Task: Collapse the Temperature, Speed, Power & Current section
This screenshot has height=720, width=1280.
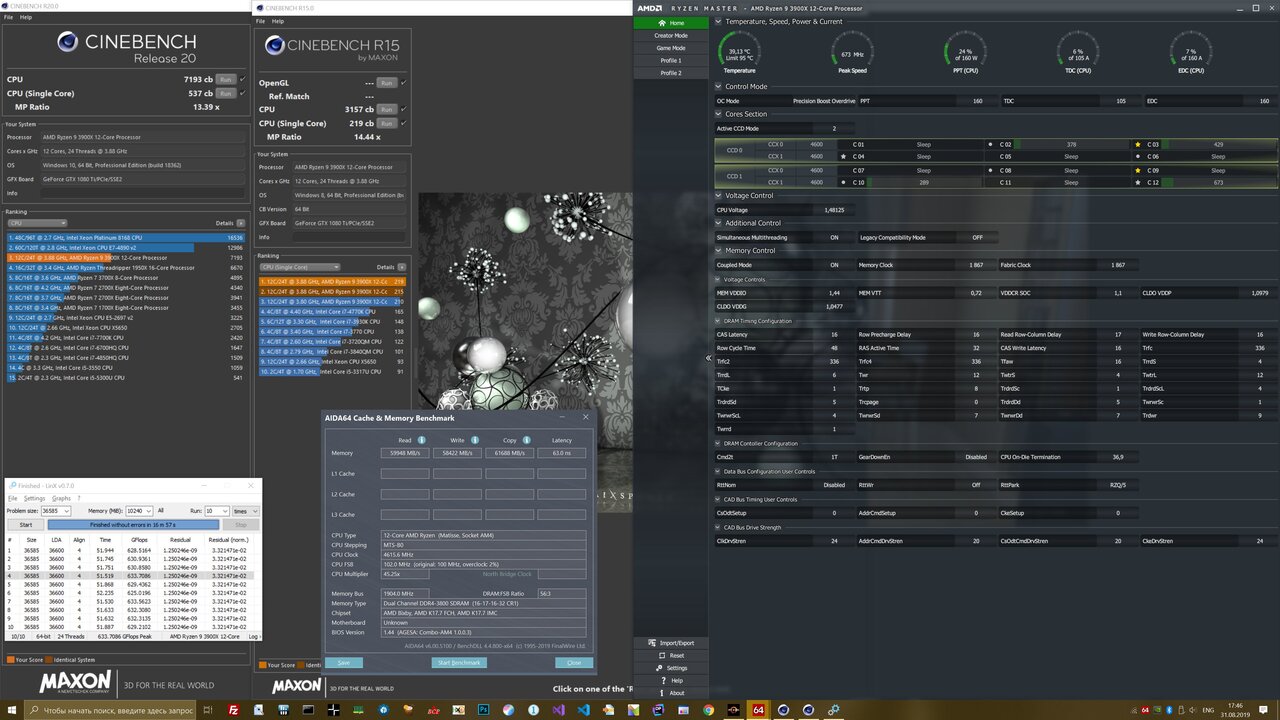Action: click(x=719, y=21)
